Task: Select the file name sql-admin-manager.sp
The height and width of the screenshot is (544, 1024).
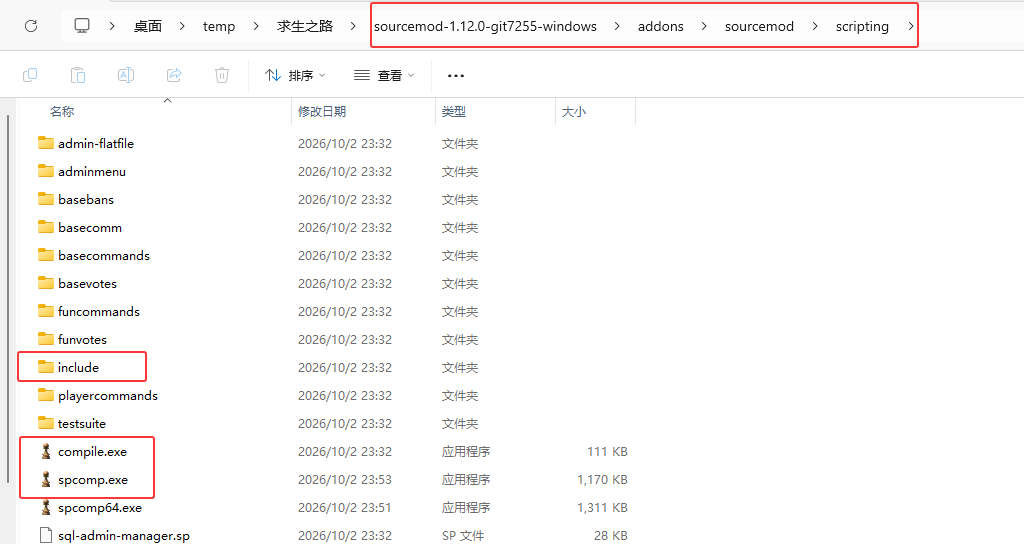Action: point(124,536)
